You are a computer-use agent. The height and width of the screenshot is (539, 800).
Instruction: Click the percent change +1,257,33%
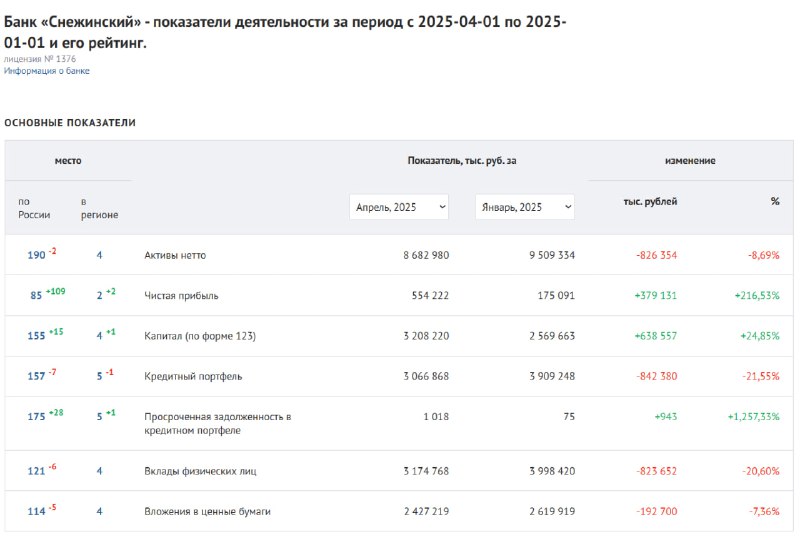pos(754,416)
